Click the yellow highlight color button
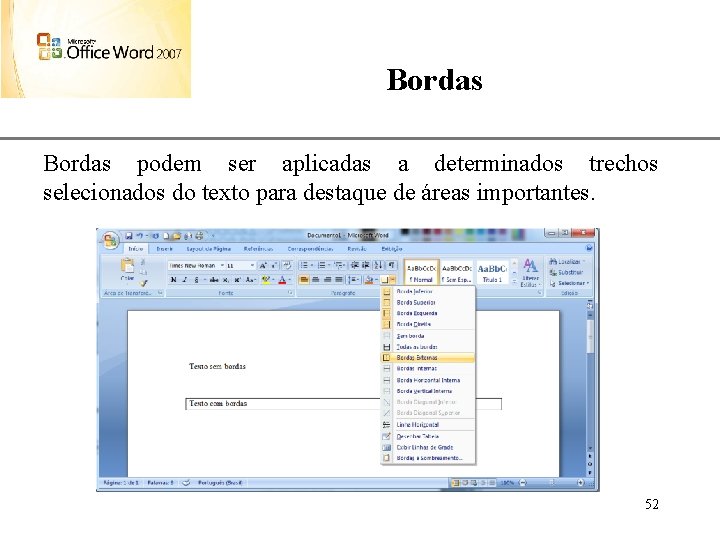This screenshot has height=540, width=720. pyautogui.click(x=265, y=280)
